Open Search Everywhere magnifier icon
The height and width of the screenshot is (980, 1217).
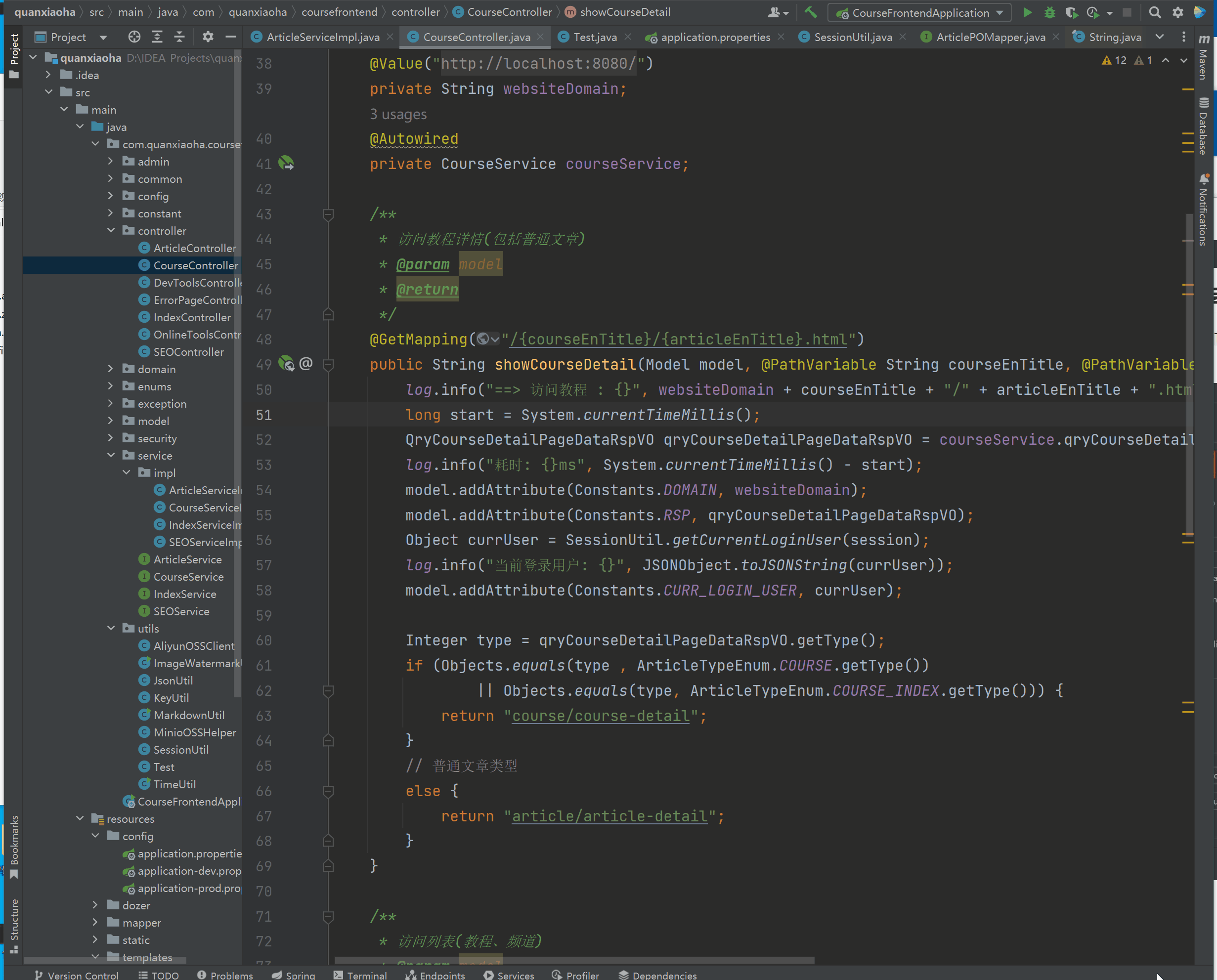click(1155, 12)
